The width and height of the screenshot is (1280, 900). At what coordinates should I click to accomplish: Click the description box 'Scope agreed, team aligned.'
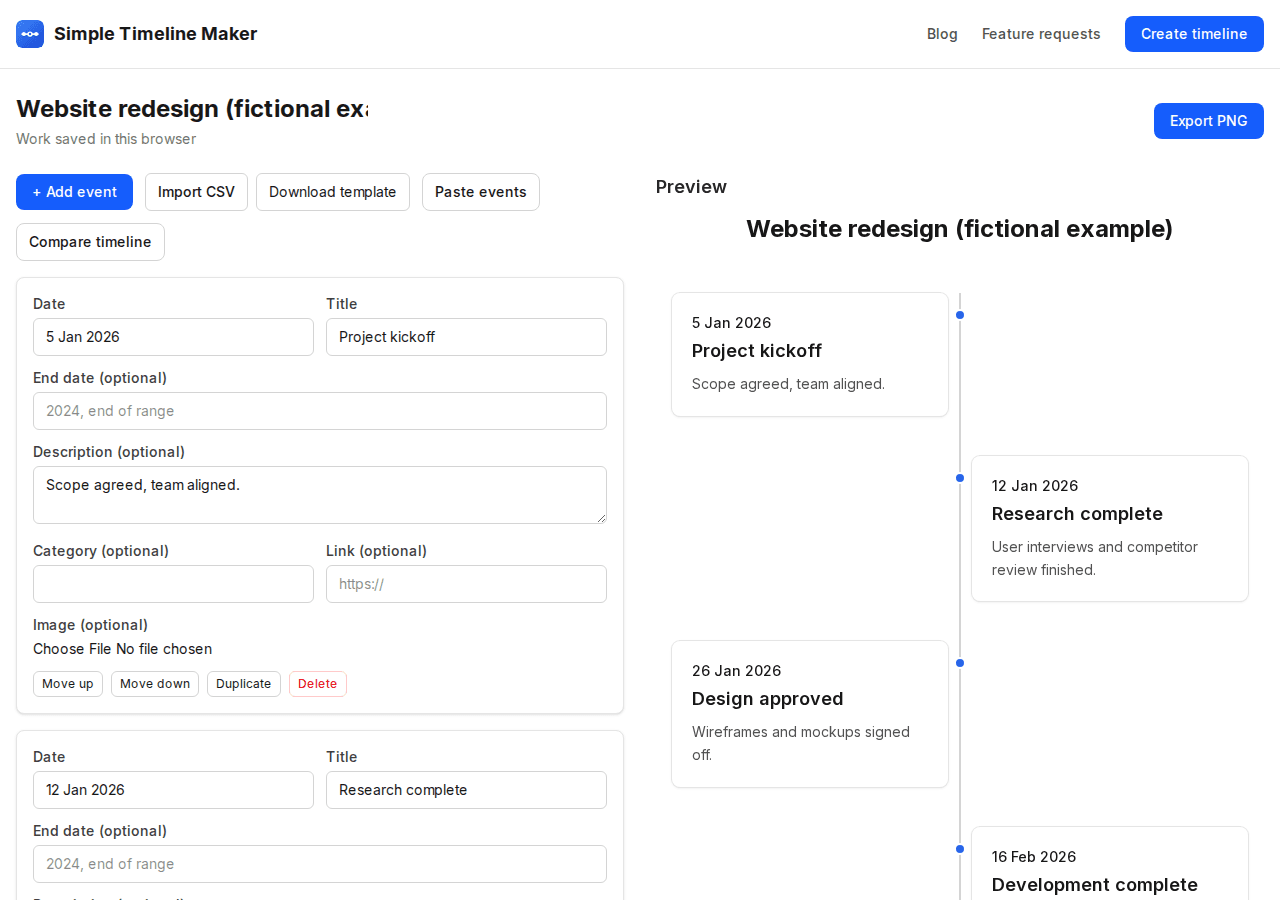(x=320, y=495)
